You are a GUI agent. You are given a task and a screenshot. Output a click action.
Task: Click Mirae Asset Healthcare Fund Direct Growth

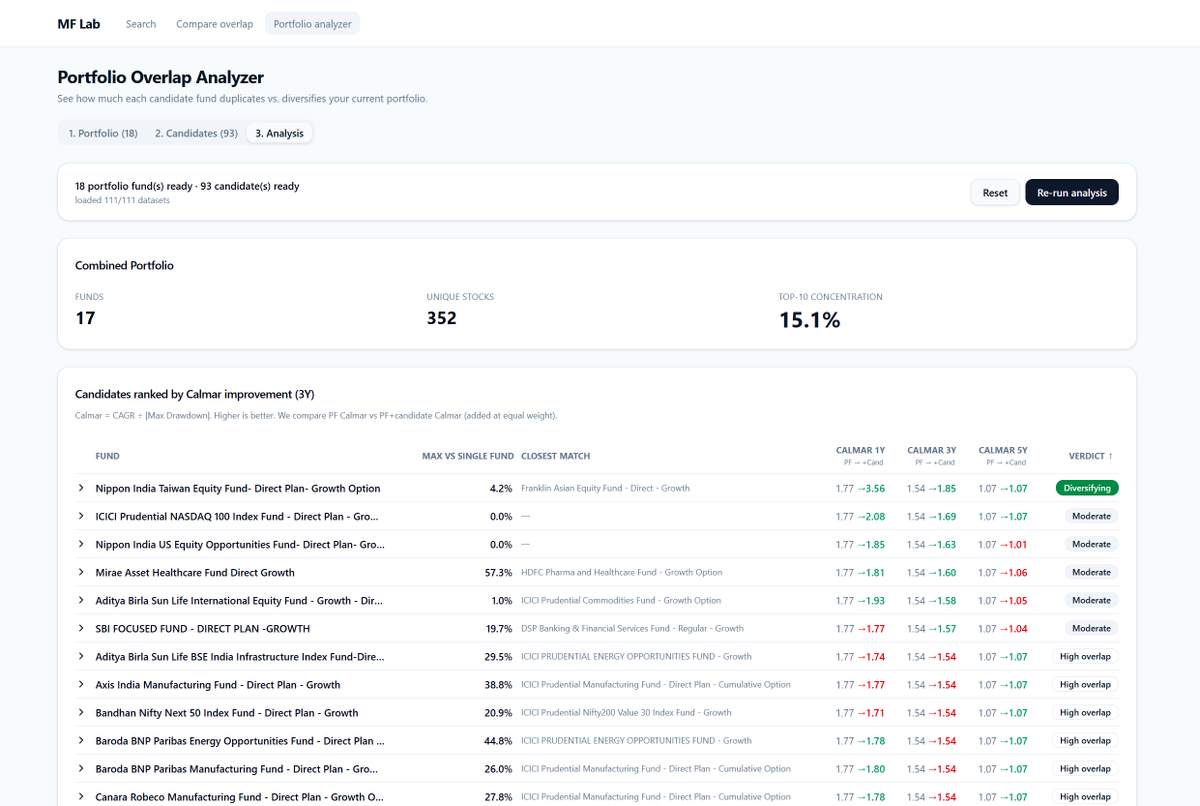click(195, 572)
